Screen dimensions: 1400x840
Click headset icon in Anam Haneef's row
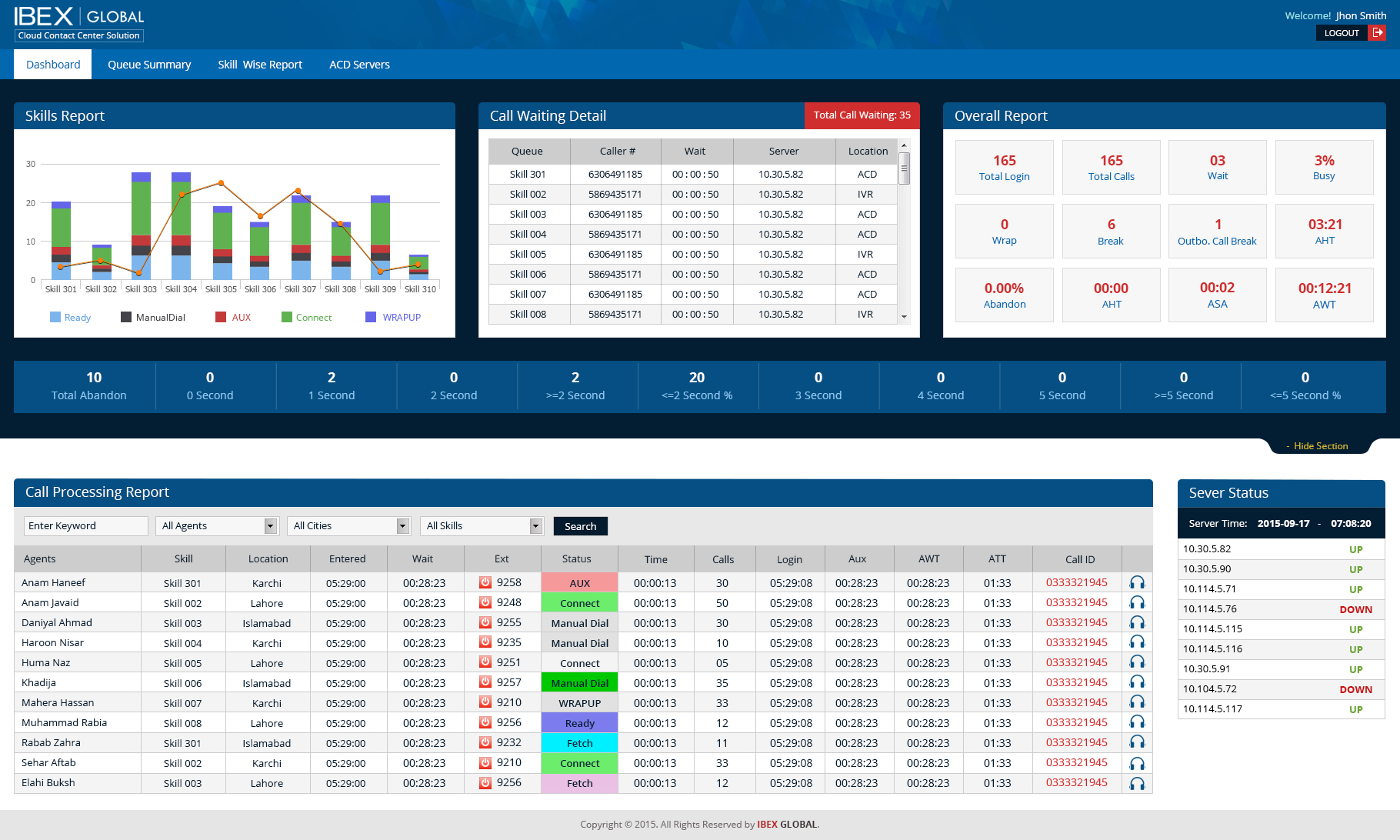[1137, 583]
